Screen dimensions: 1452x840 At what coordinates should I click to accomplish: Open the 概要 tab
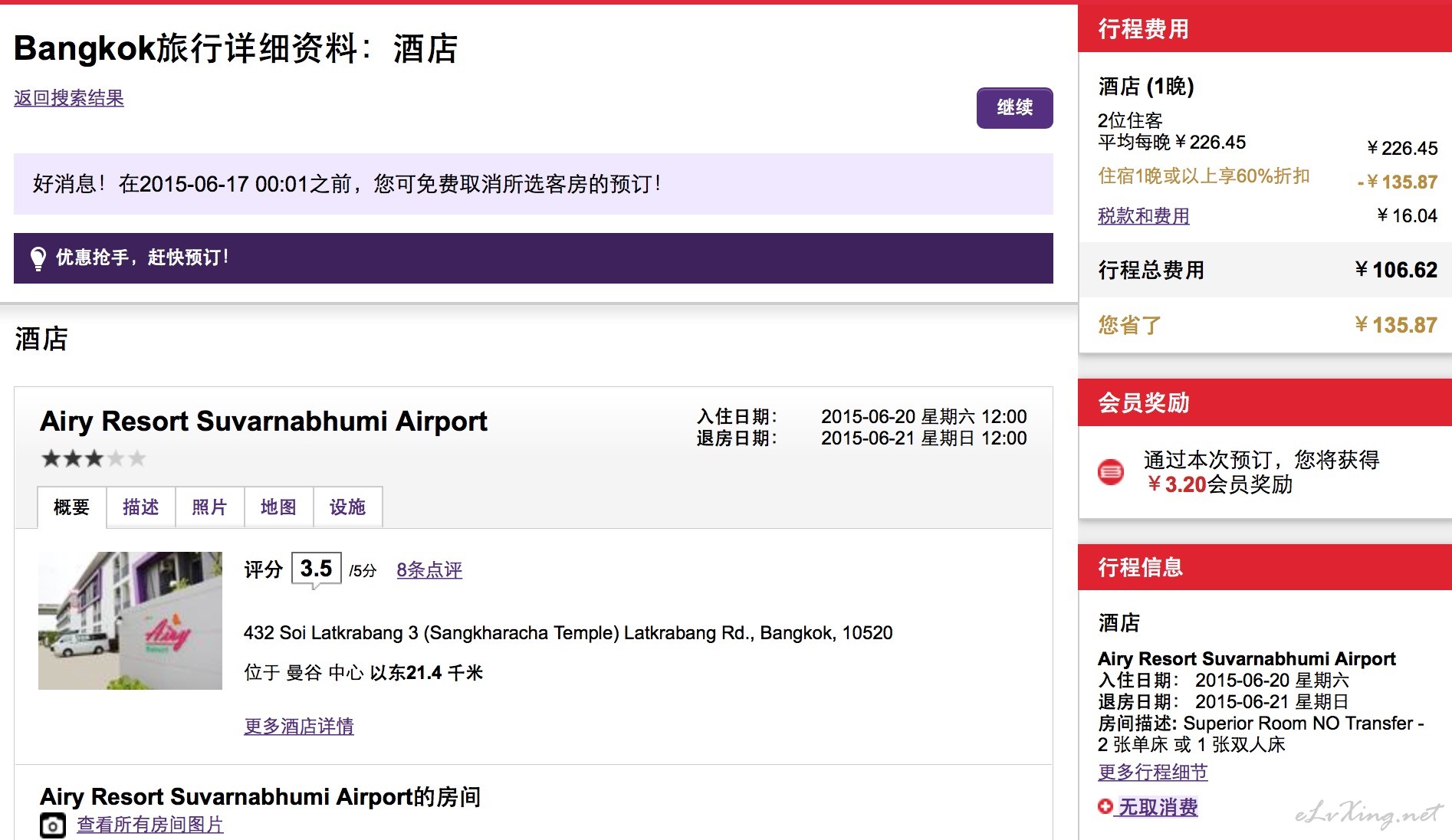(x=71, y=507)
